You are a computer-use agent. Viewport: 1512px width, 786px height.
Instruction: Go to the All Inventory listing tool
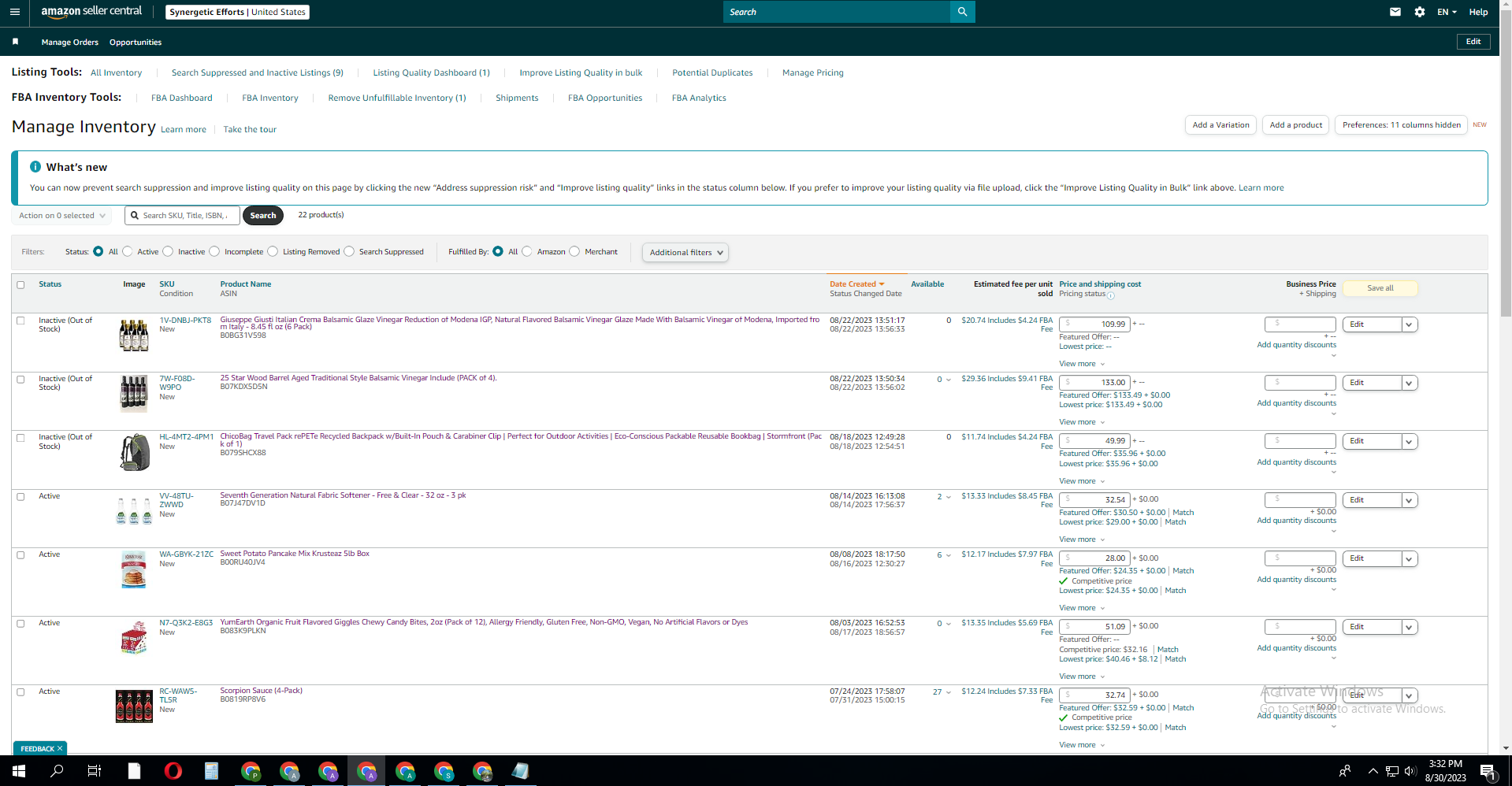(x=116, y=72)
